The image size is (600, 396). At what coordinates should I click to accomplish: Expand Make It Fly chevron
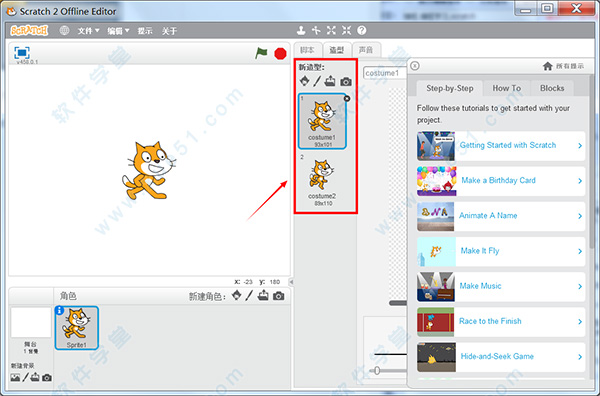click(x=580, y=251)
